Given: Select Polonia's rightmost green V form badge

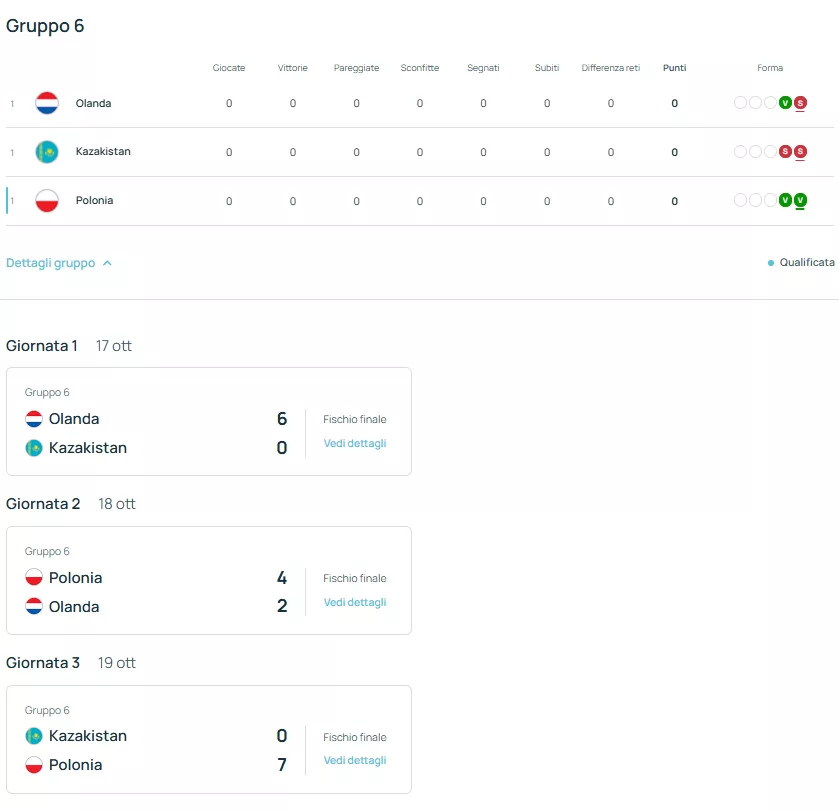Looking at the screenshot, I should click(x=800, y=201).
